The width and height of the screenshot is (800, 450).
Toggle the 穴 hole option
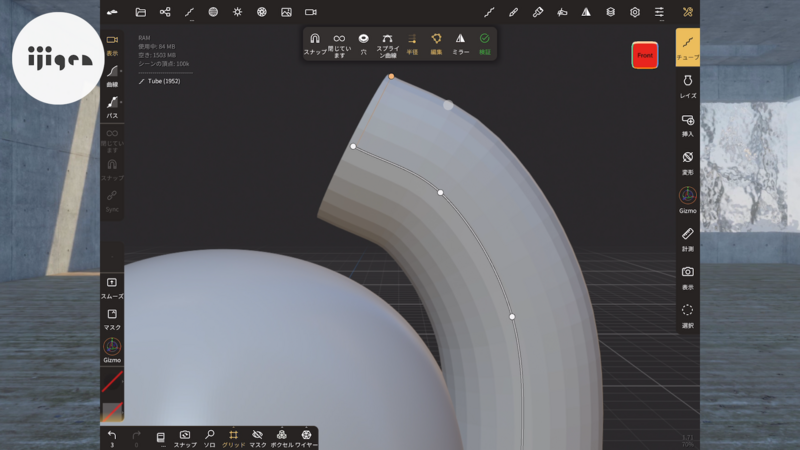(363, 44)
